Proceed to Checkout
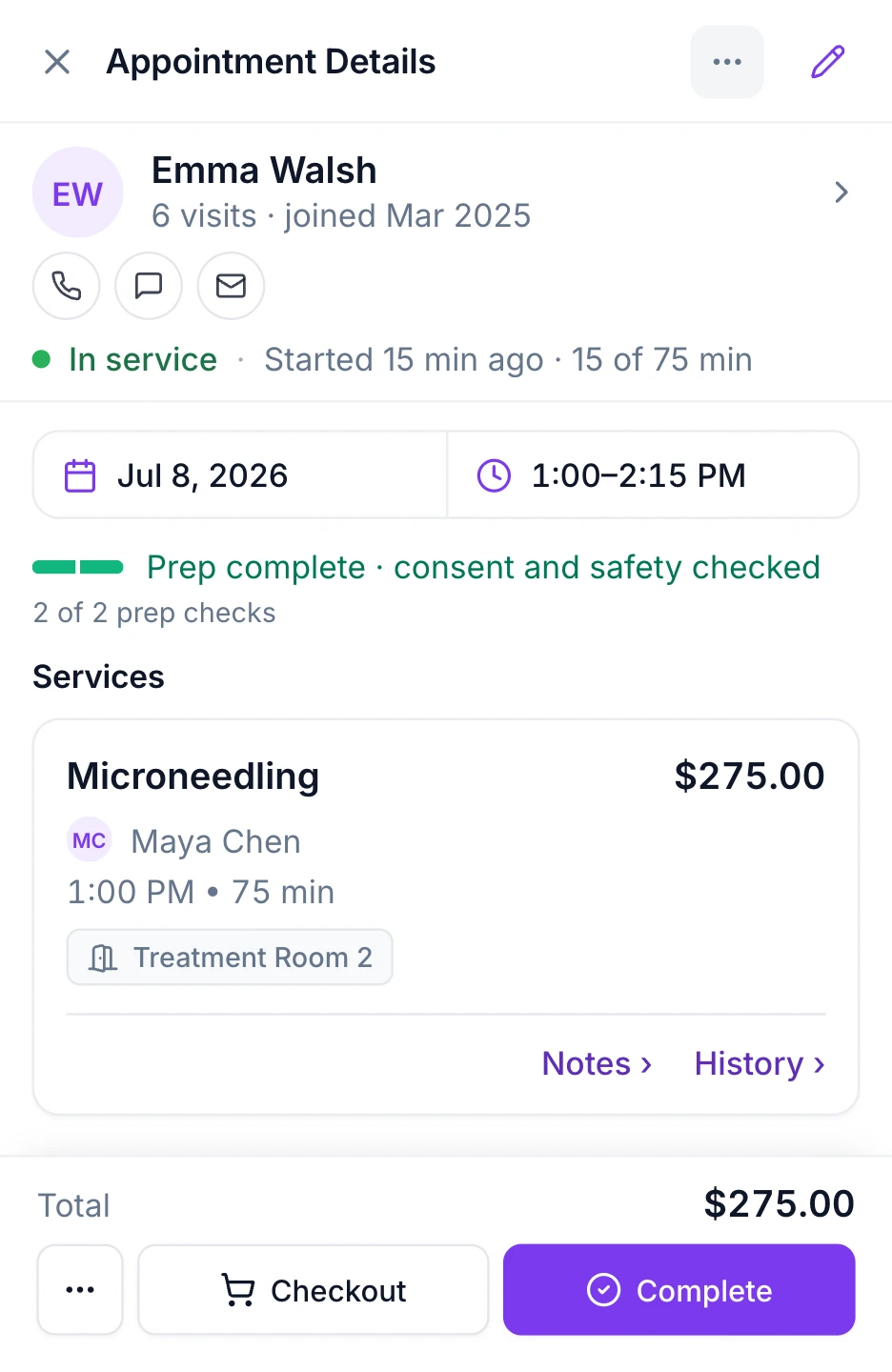 coord(314,1289)
